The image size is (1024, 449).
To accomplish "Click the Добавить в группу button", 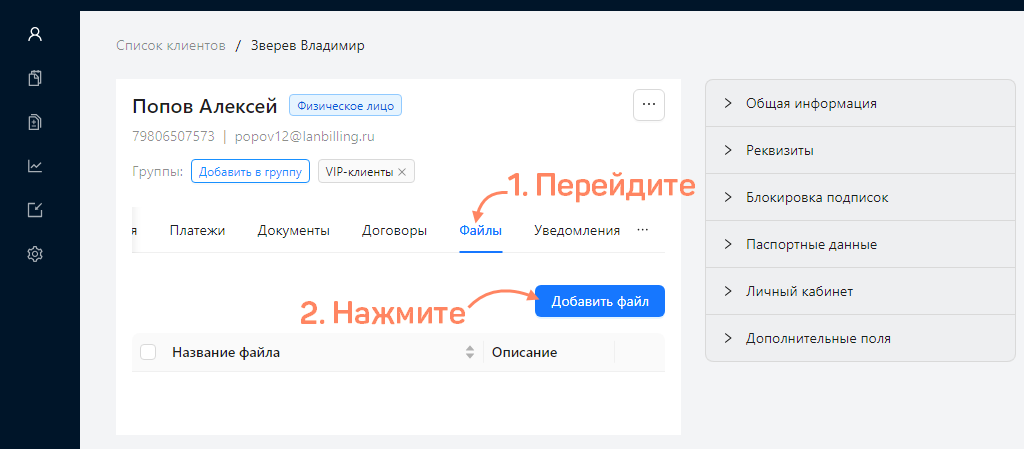I will click(x=250, y=172).
